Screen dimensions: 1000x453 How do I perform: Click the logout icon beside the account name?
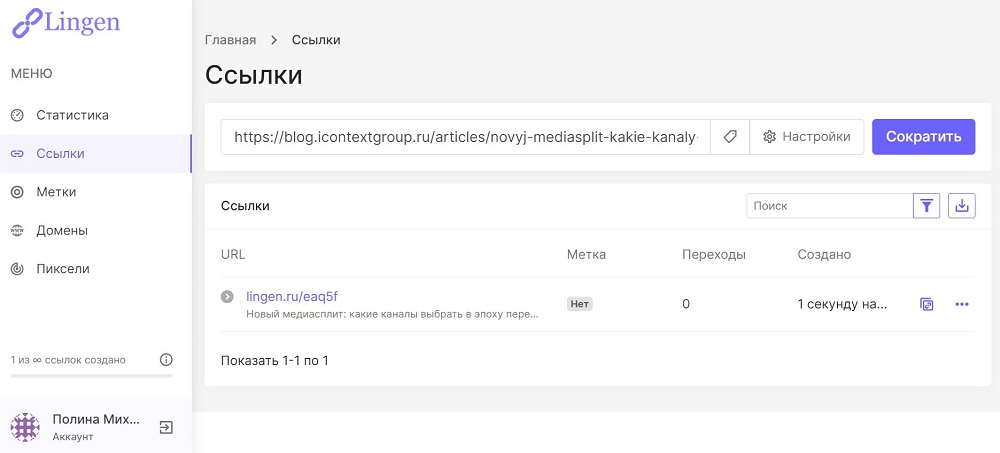pos(166,427)
